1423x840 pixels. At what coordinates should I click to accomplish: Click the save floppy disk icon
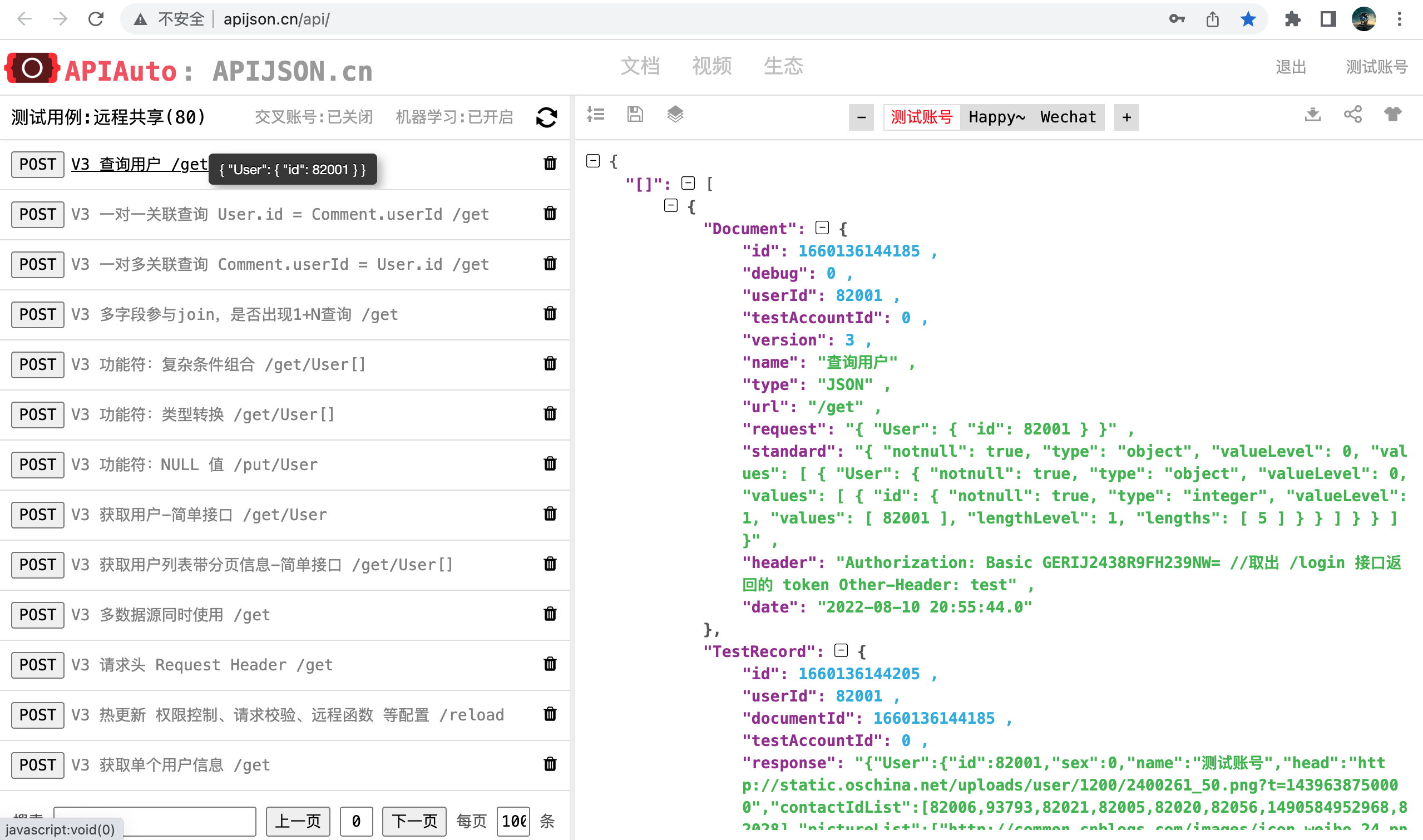pyautogui.click(x=635, y=115)
